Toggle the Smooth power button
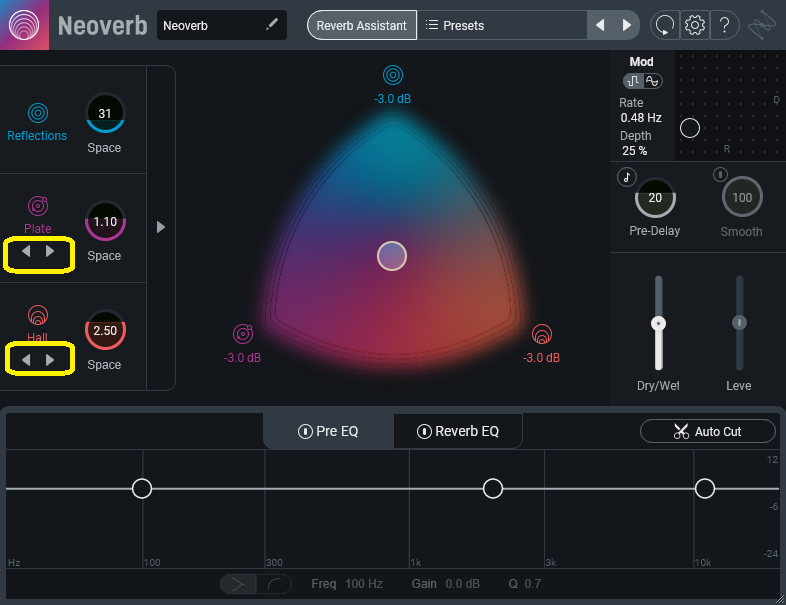This screenshot has width=786, height=605. (x=719, y=176)
